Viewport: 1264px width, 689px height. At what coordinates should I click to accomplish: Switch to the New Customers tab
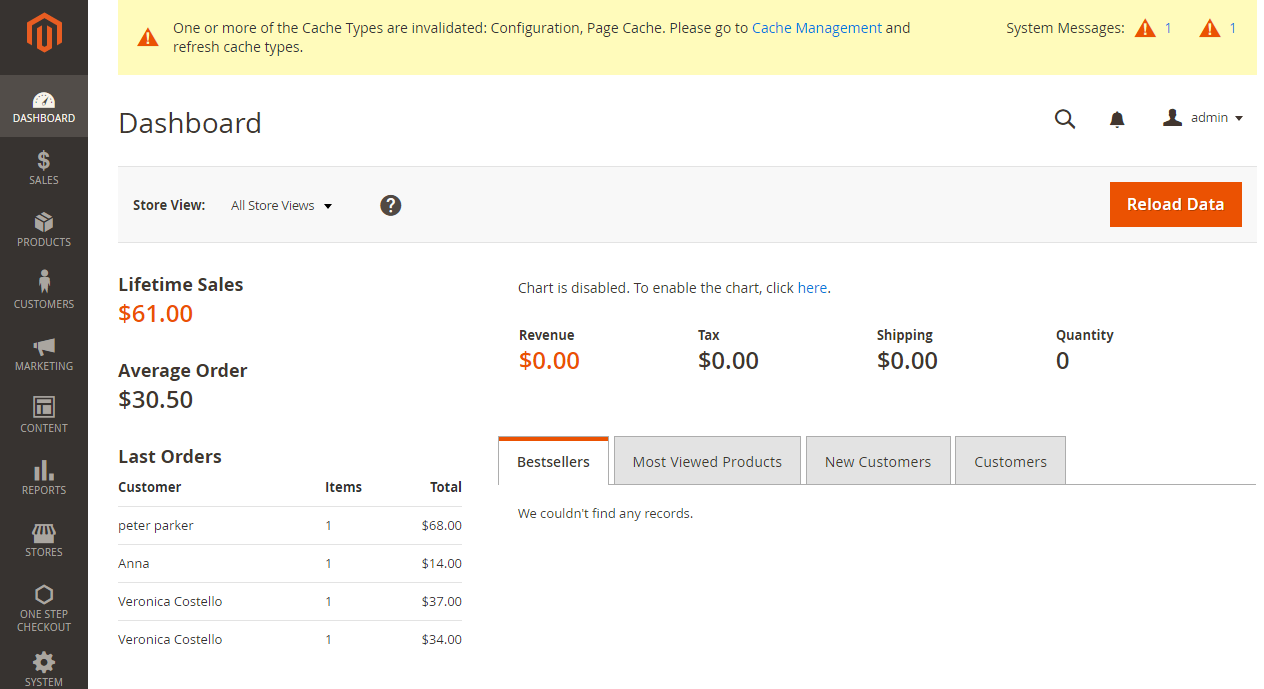[x=877, y=461]
